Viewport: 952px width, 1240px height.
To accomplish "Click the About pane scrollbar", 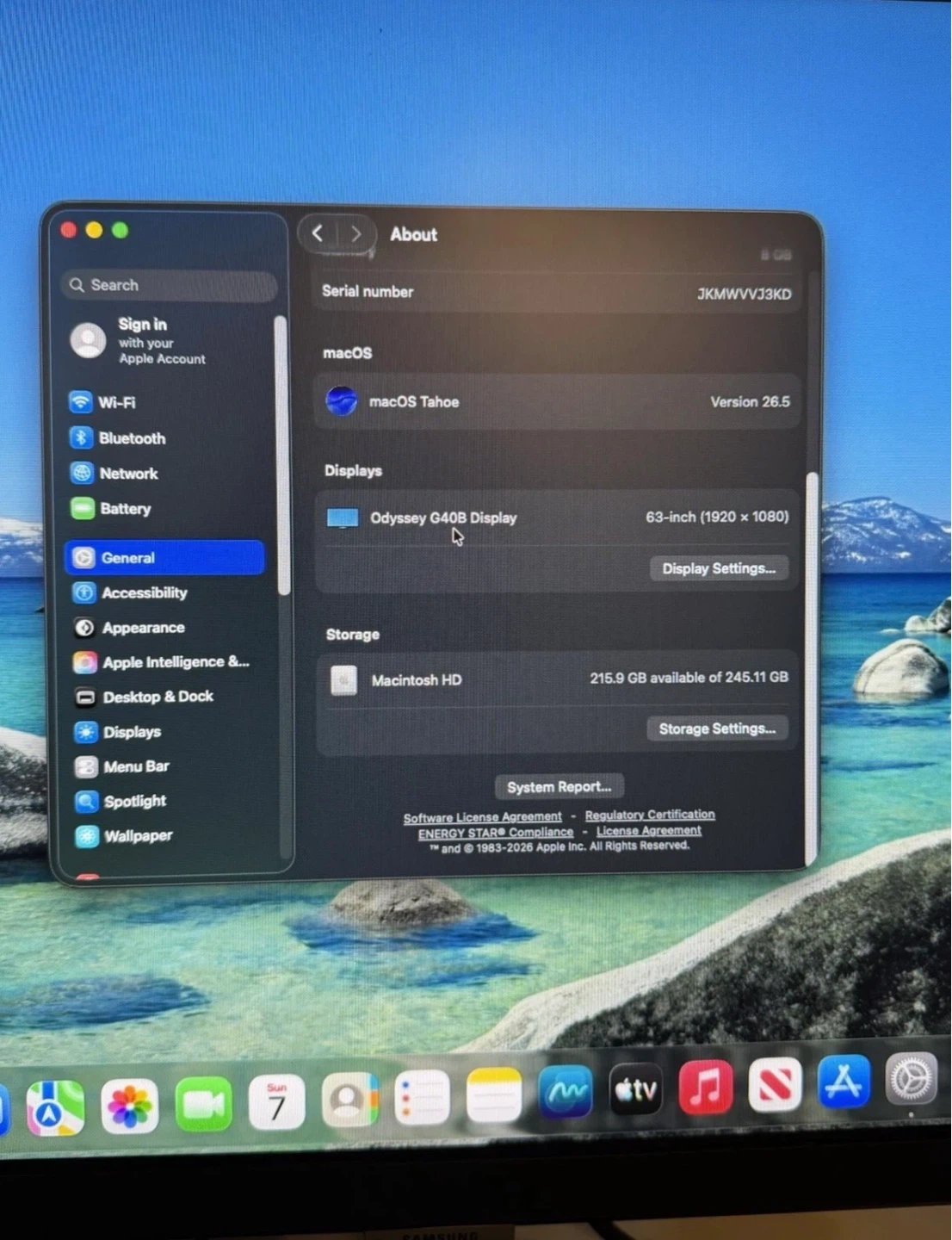I will pyautogui.click(x=811, y=669).
